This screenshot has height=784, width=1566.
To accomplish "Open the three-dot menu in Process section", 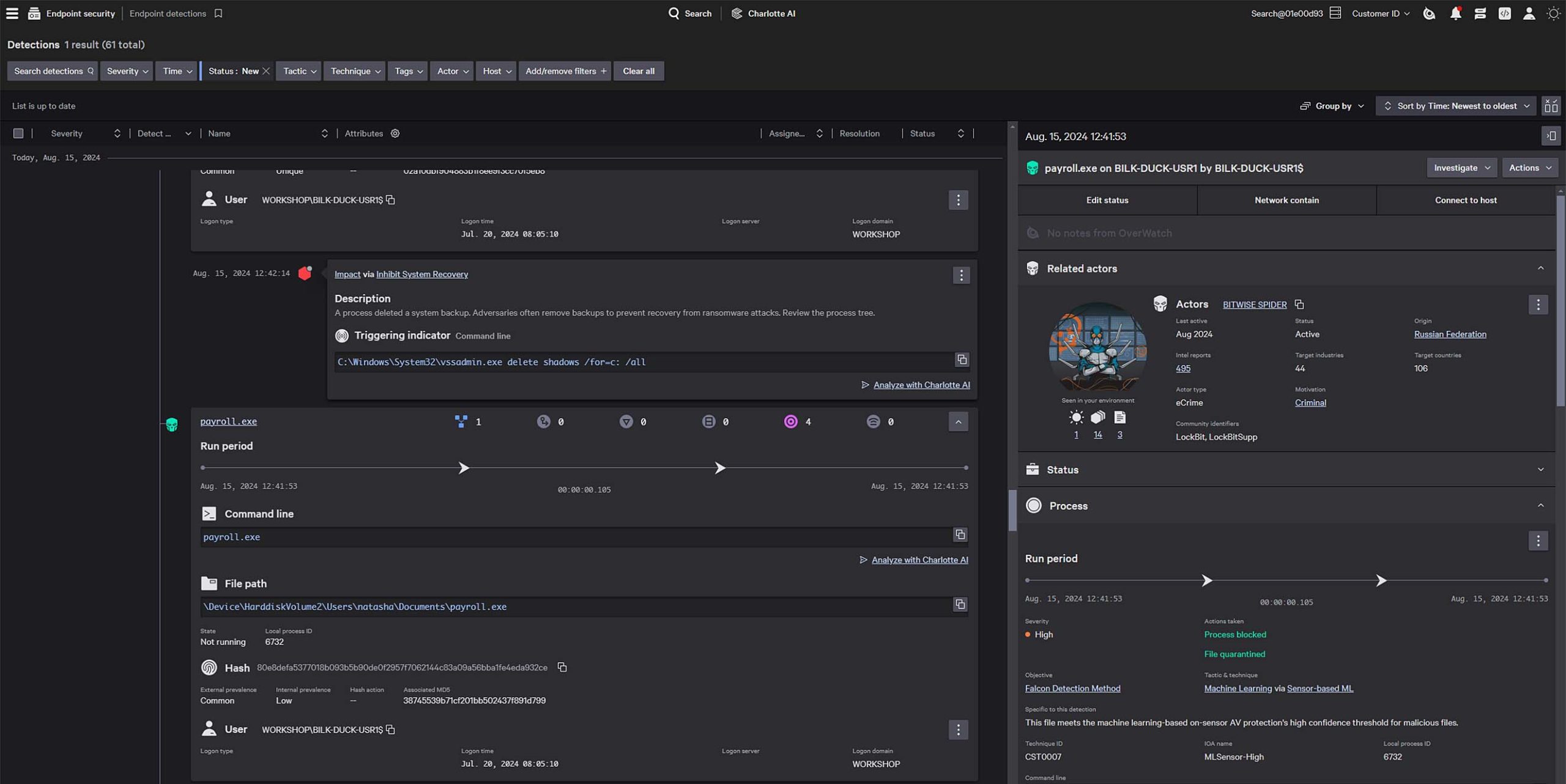I will pos(1538,541).
